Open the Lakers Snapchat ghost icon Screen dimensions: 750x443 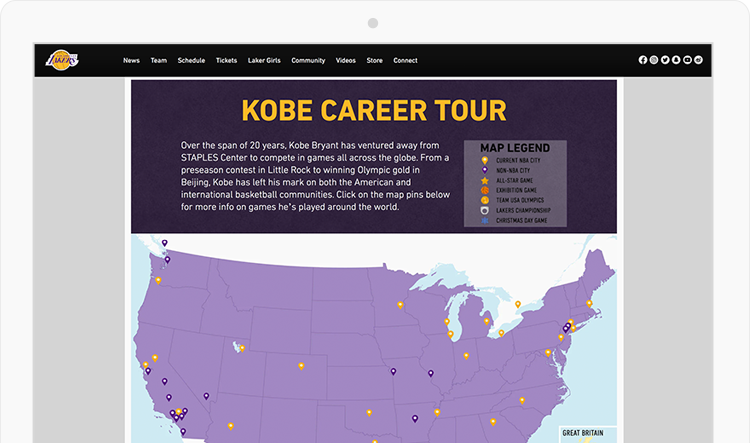click(676, 60)
